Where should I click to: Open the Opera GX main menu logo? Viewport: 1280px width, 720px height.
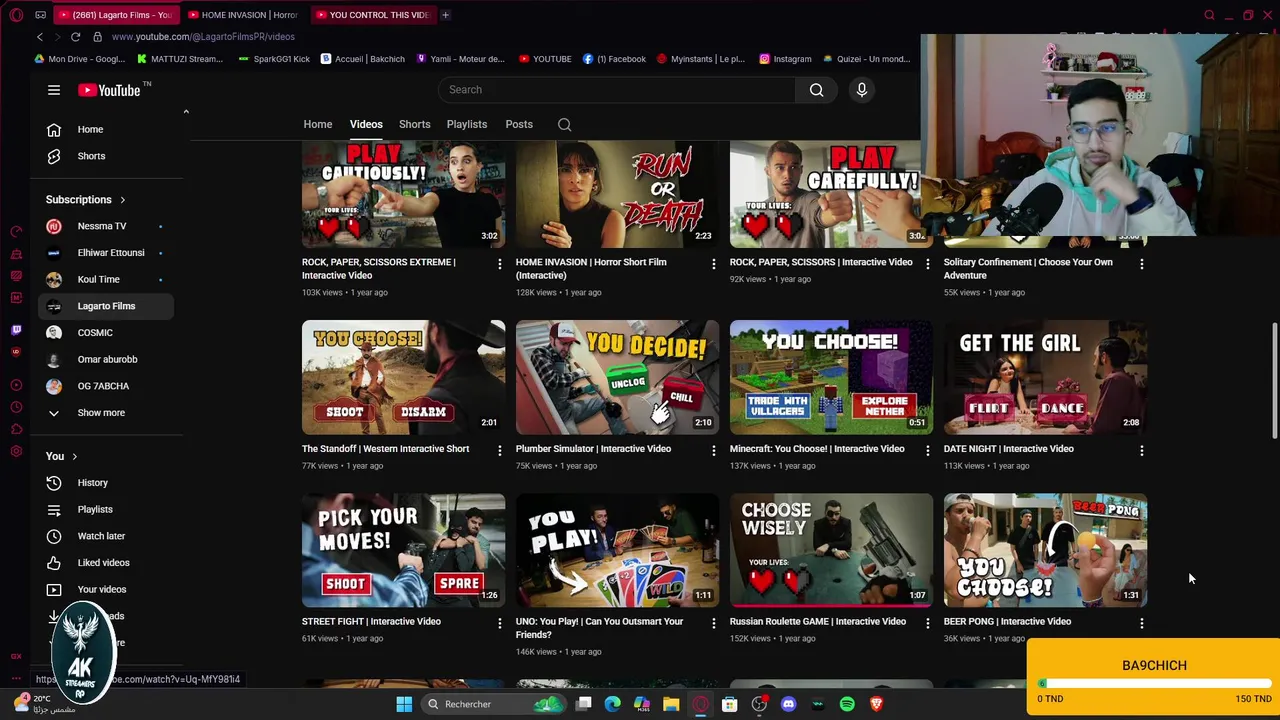click(16, 15)
